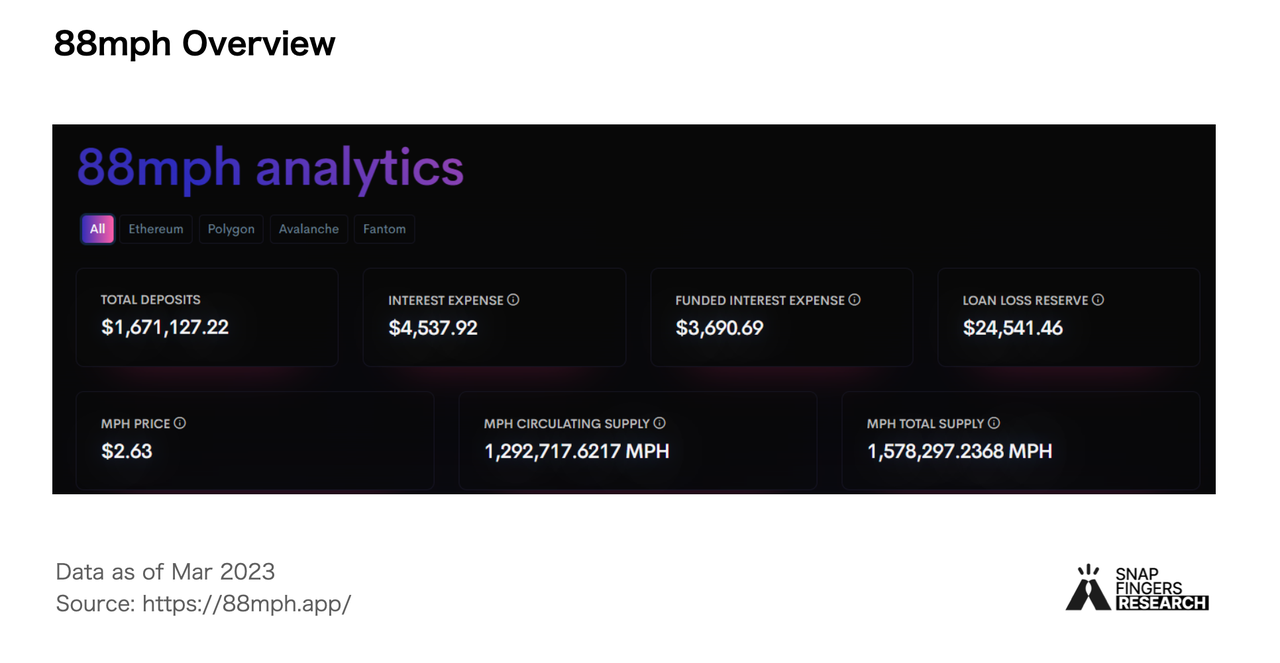This screenshot has width=1280, height=663.
Task: Open the https://88mph.app/ source link
Action: [246, 604]
